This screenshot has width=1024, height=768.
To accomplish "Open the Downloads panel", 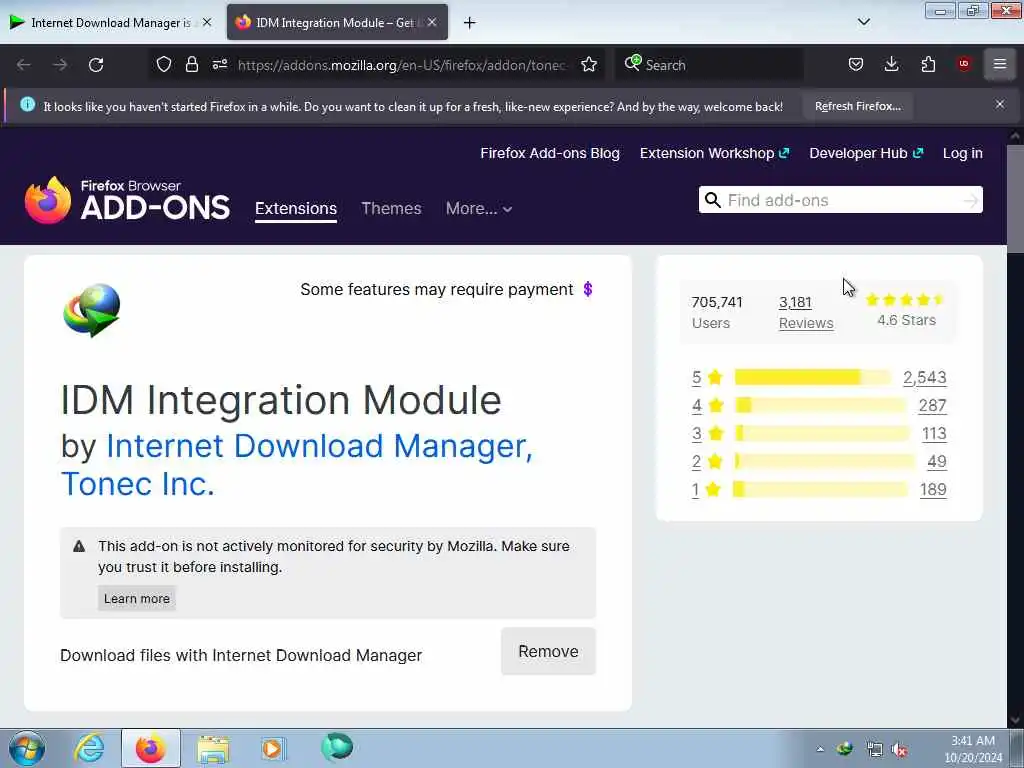I will 891,64.
